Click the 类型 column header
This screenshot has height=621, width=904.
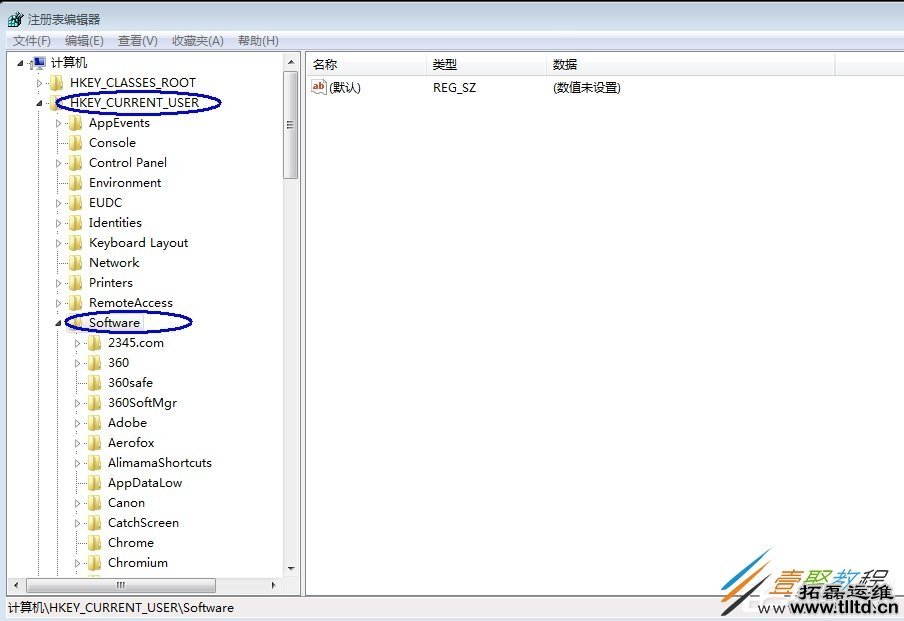pyautogui.click(x=446, y=64)
